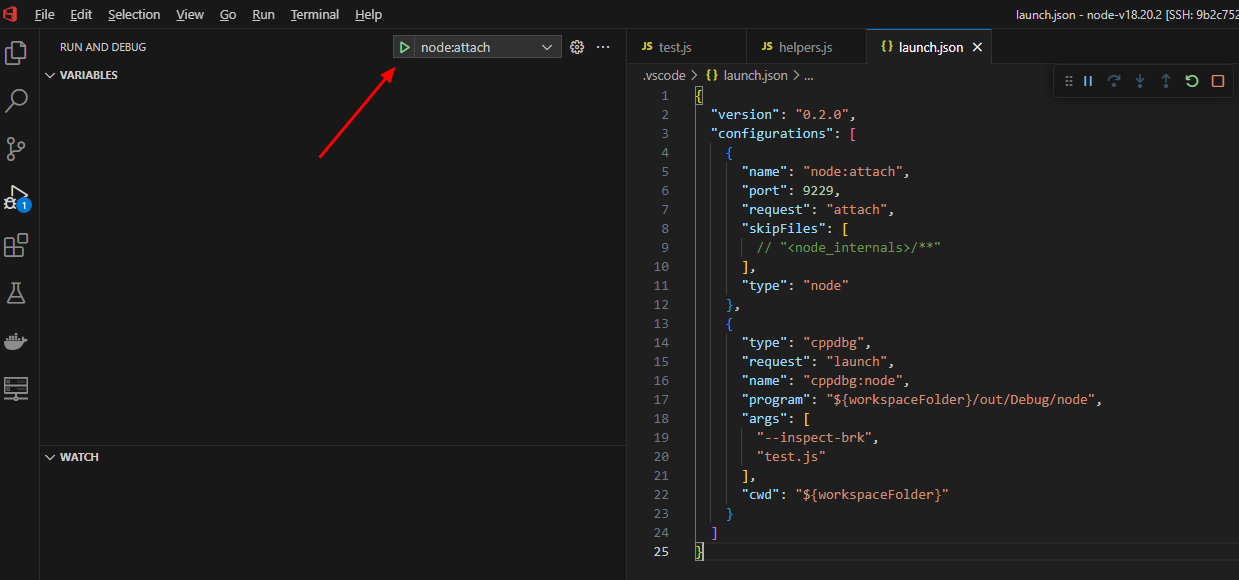This screenshot has height=580, width=1239.
Task: Stop the debug session
Action: (1217, 81)
